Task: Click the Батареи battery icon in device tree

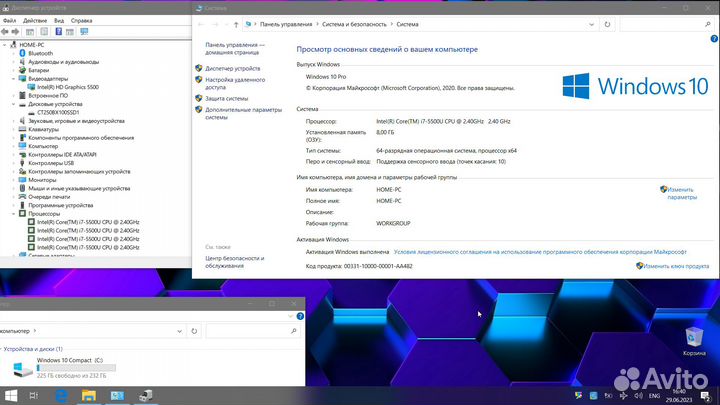Action: coord(22,70)
